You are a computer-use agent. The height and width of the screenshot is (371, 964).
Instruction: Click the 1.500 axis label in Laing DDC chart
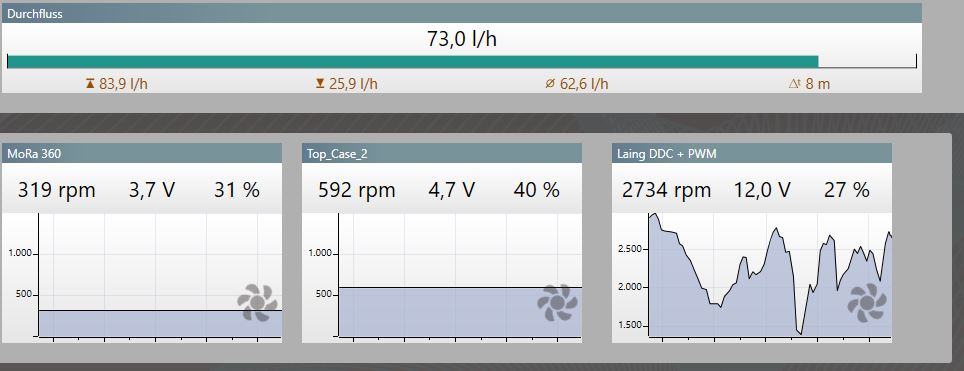631,325
